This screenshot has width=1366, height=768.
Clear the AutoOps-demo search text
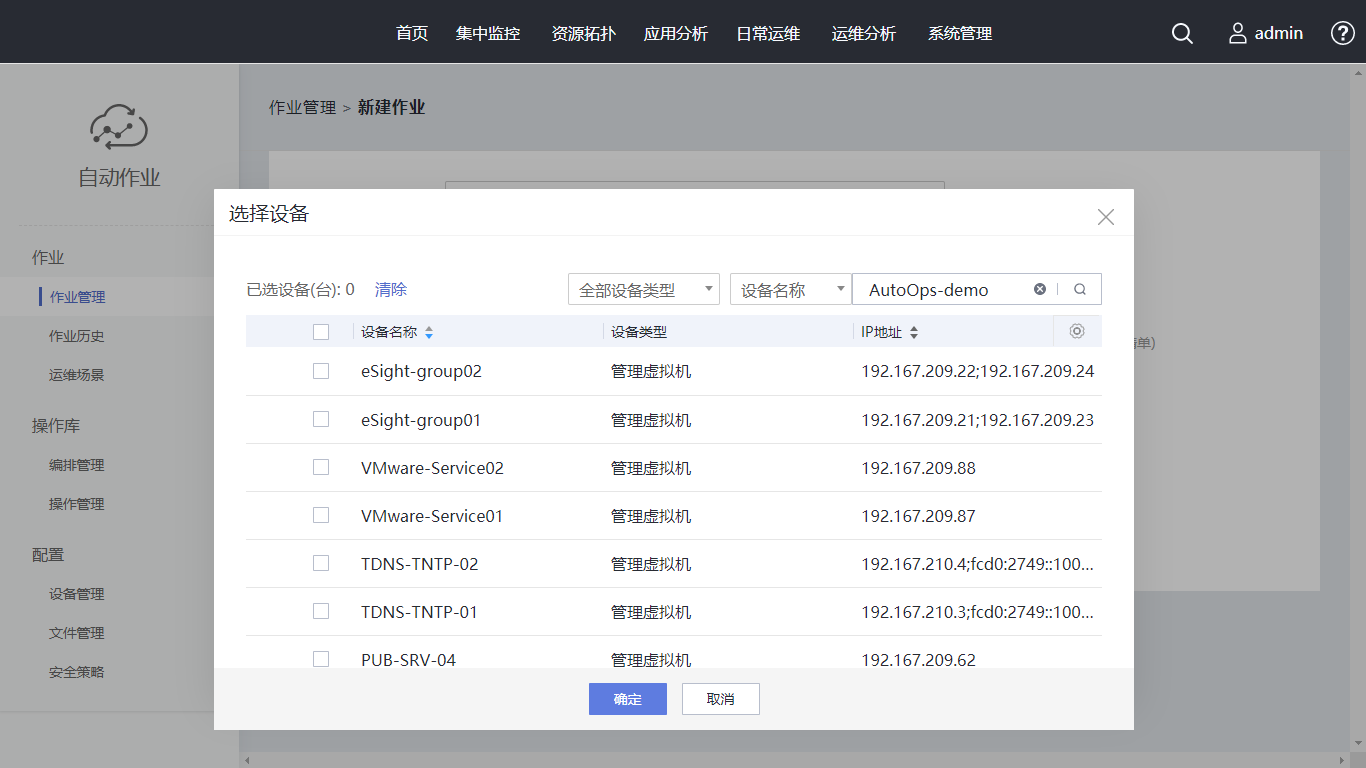(x=1040, y=289)
